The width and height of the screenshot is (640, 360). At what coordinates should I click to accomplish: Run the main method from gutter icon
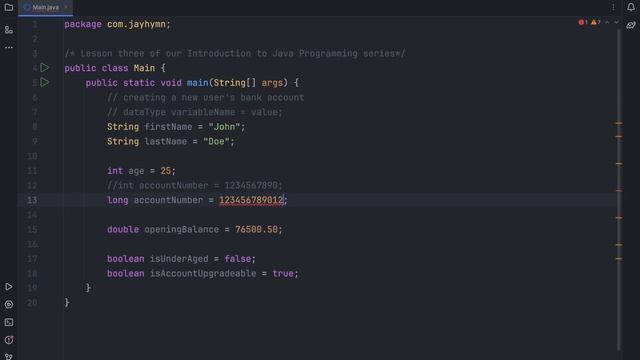pos(44,82)
